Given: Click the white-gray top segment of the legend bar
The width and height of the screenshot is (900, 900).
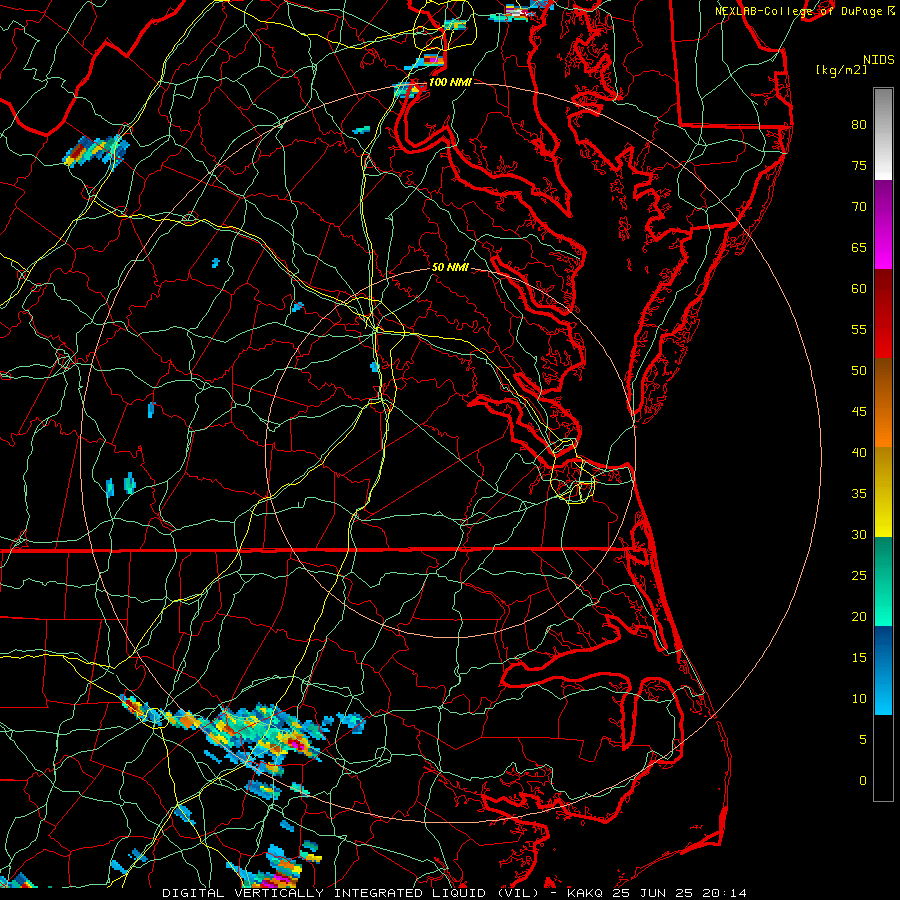Looking at the screenshot, I should 883,134.
